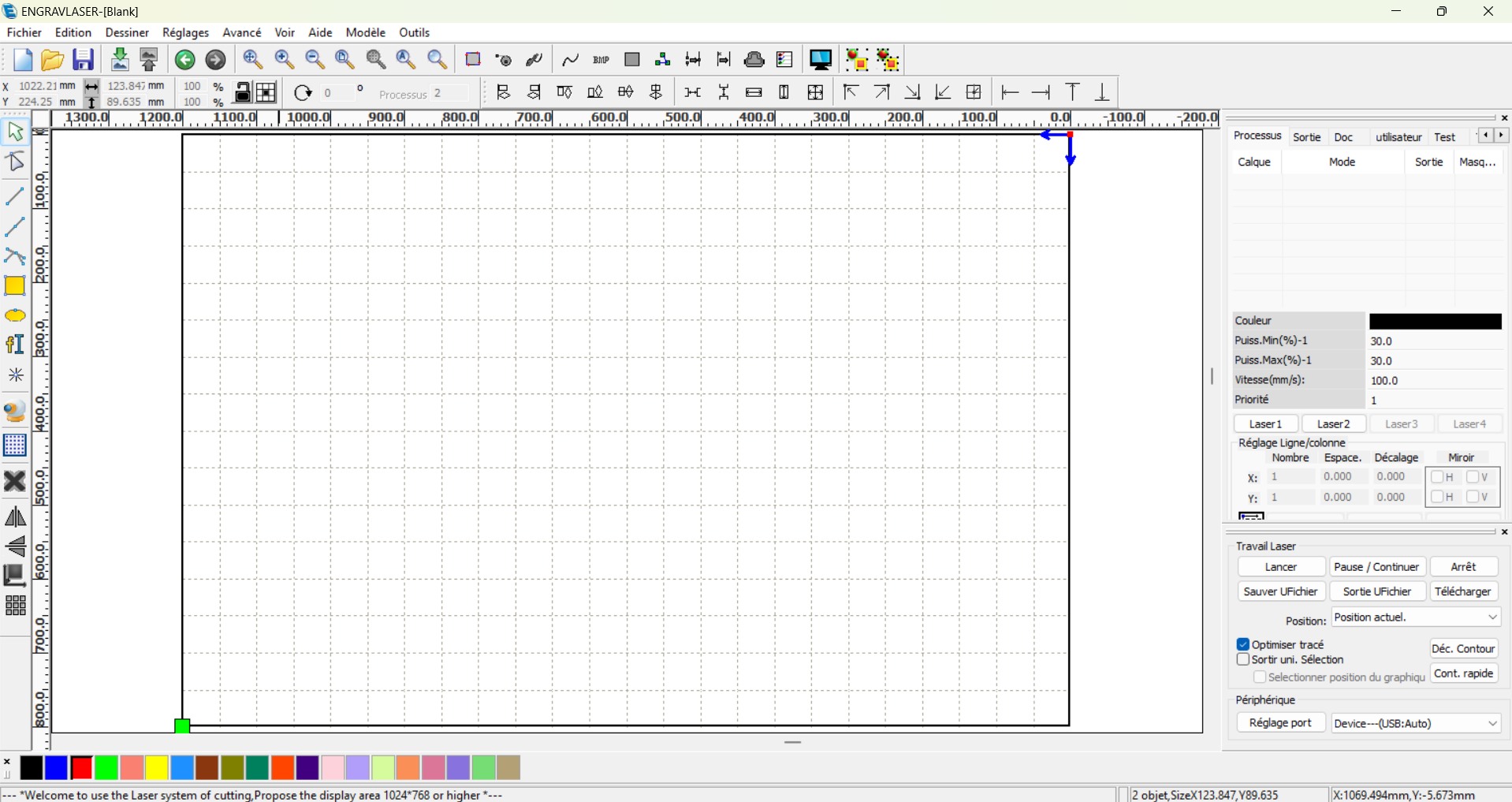The height and width of the screenshot is (802, 1512).
Task: Pick the blue color swatch
Action: (x=56, y=767)
